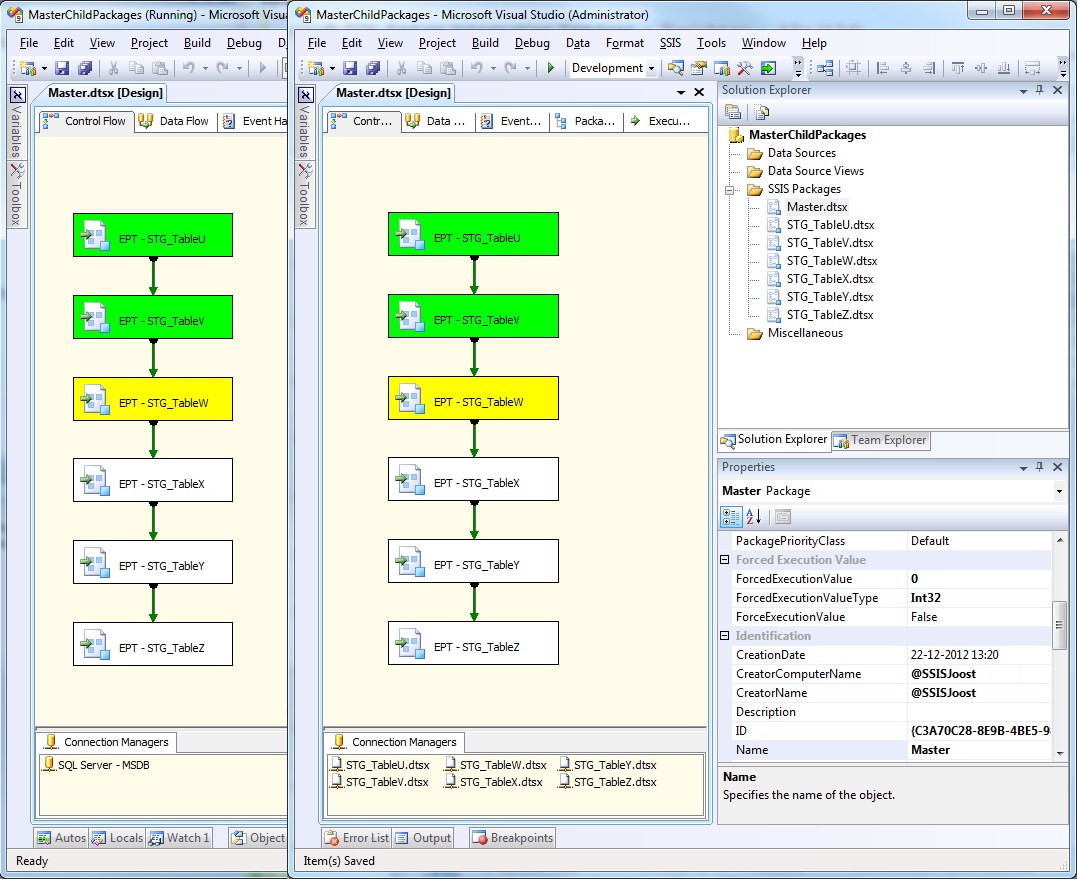Click the Properties panel vertical scrollbar

pos(1060,646)
